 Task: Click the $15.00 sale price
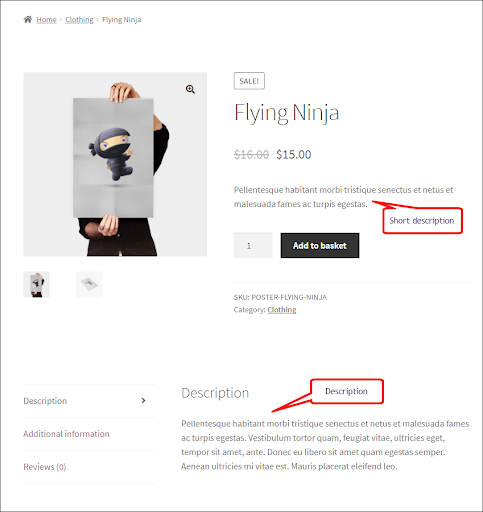[x=294, y=154]
